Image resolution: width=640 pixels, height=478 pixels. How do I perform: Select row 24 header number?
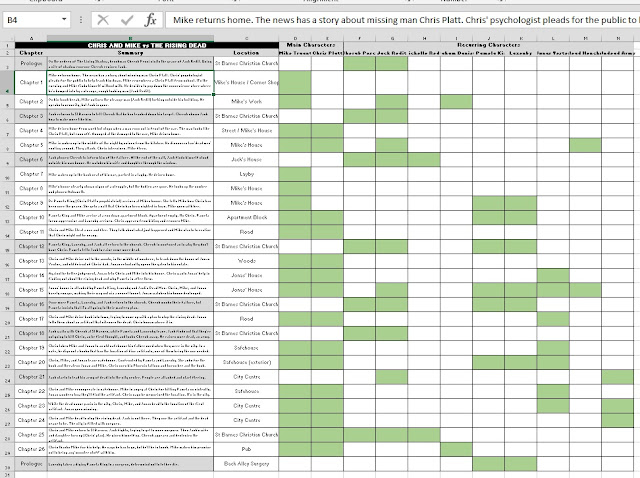pyautogui.click(x=7, y=377)
